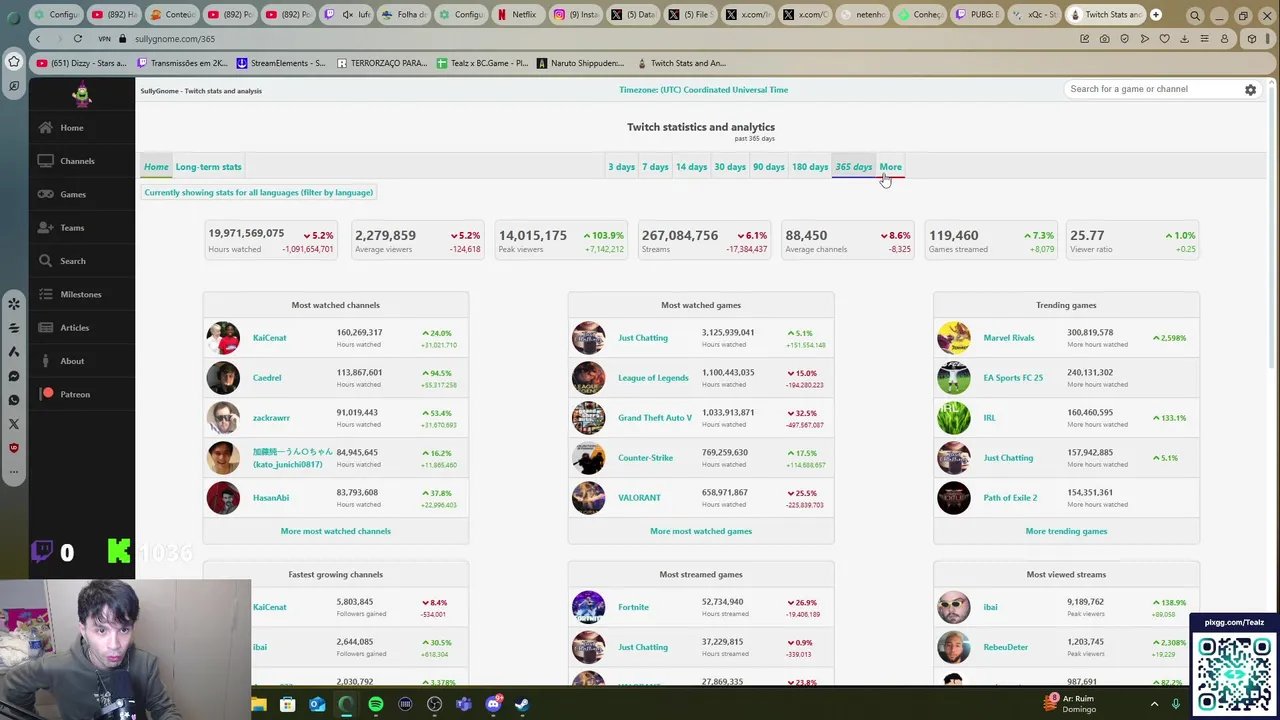
Task: Open Messenger in the browser sidebar
Action: tap(14, 376)
